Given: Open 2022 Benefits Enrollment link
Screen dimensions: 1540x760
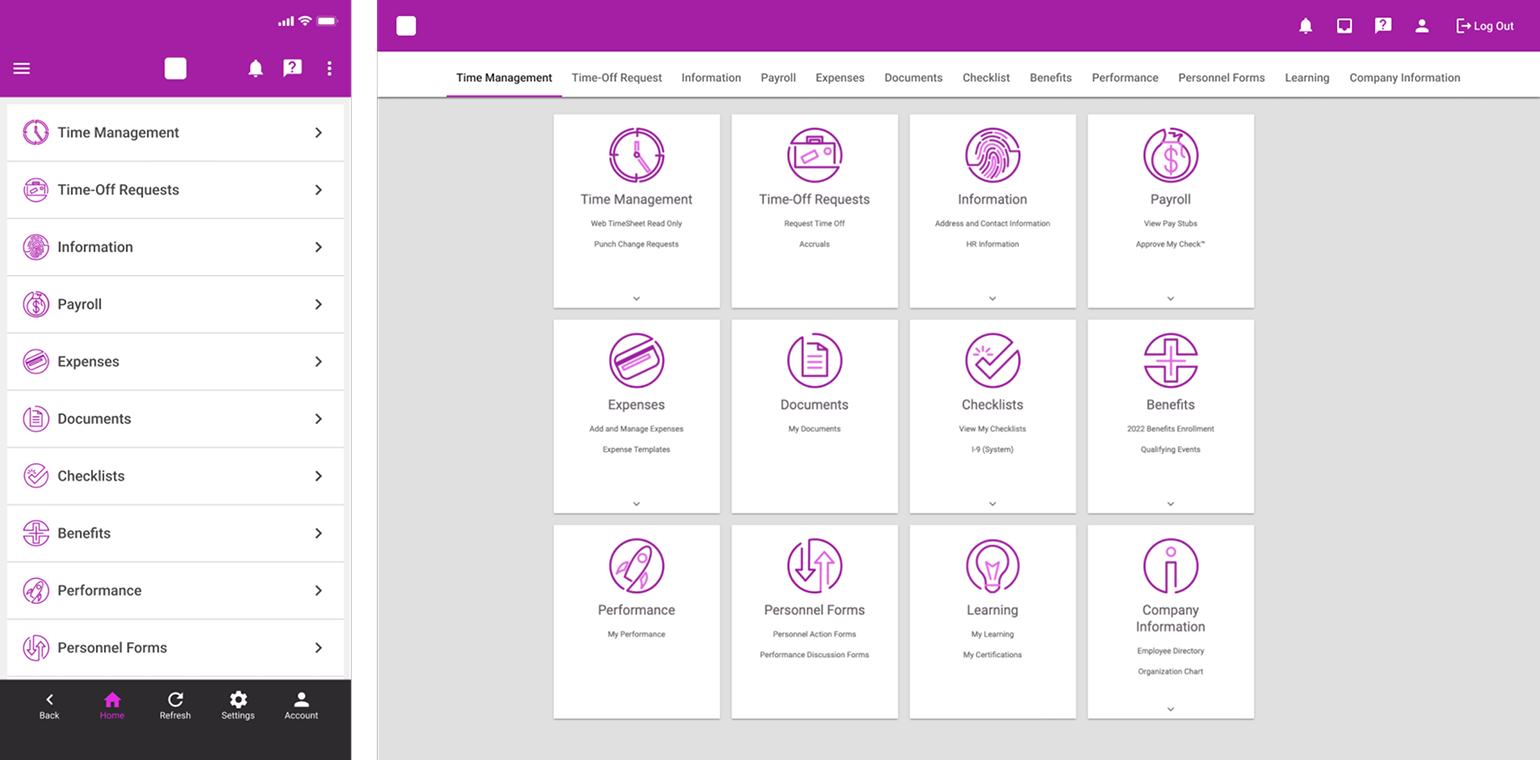Looking at the screenshot, I should (1170, 429).
